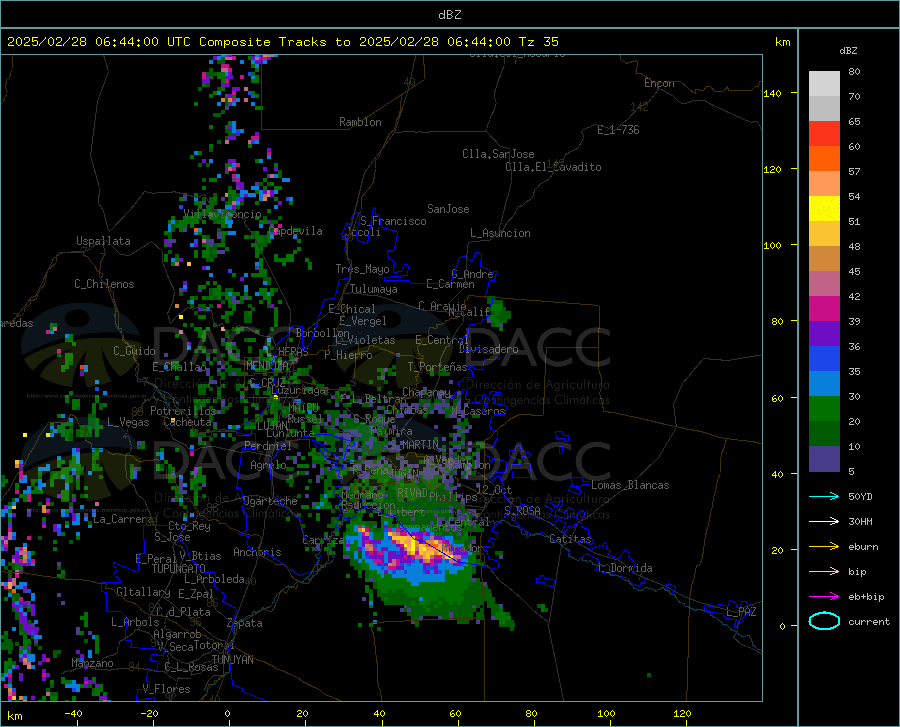900x727 pixels.
Task: Click the yellow-core storm cell near Mirador
Action: (x=423, y=548)
